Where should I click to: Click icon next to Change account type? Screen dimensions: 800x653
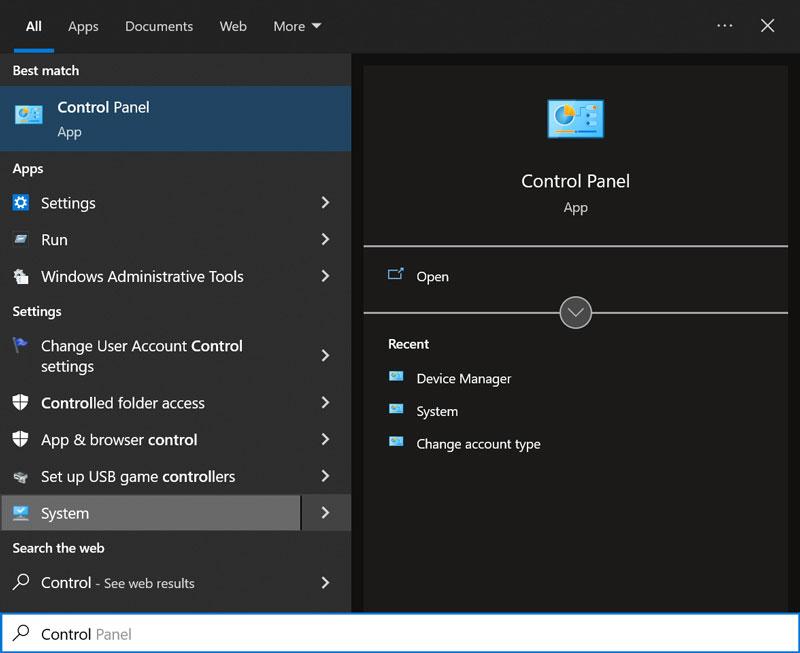click(x=396, y=442)
